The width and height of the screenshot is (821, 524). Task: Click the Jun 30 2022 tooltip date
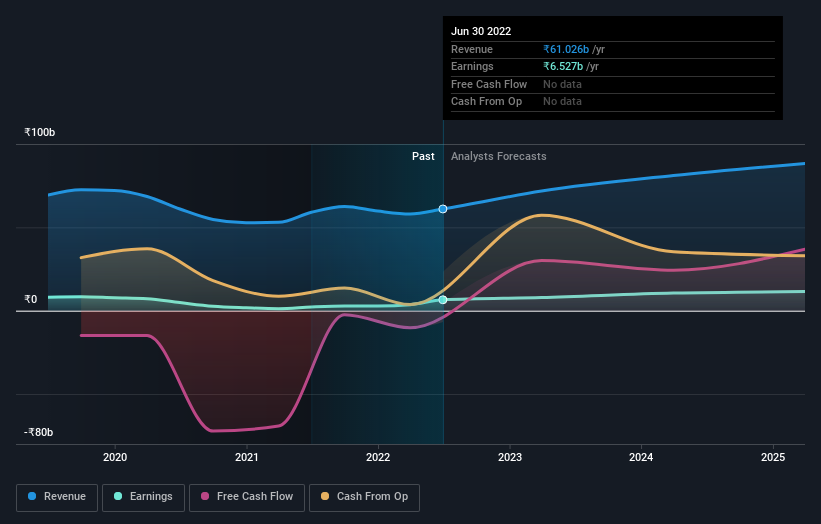(x=481, y=31)
